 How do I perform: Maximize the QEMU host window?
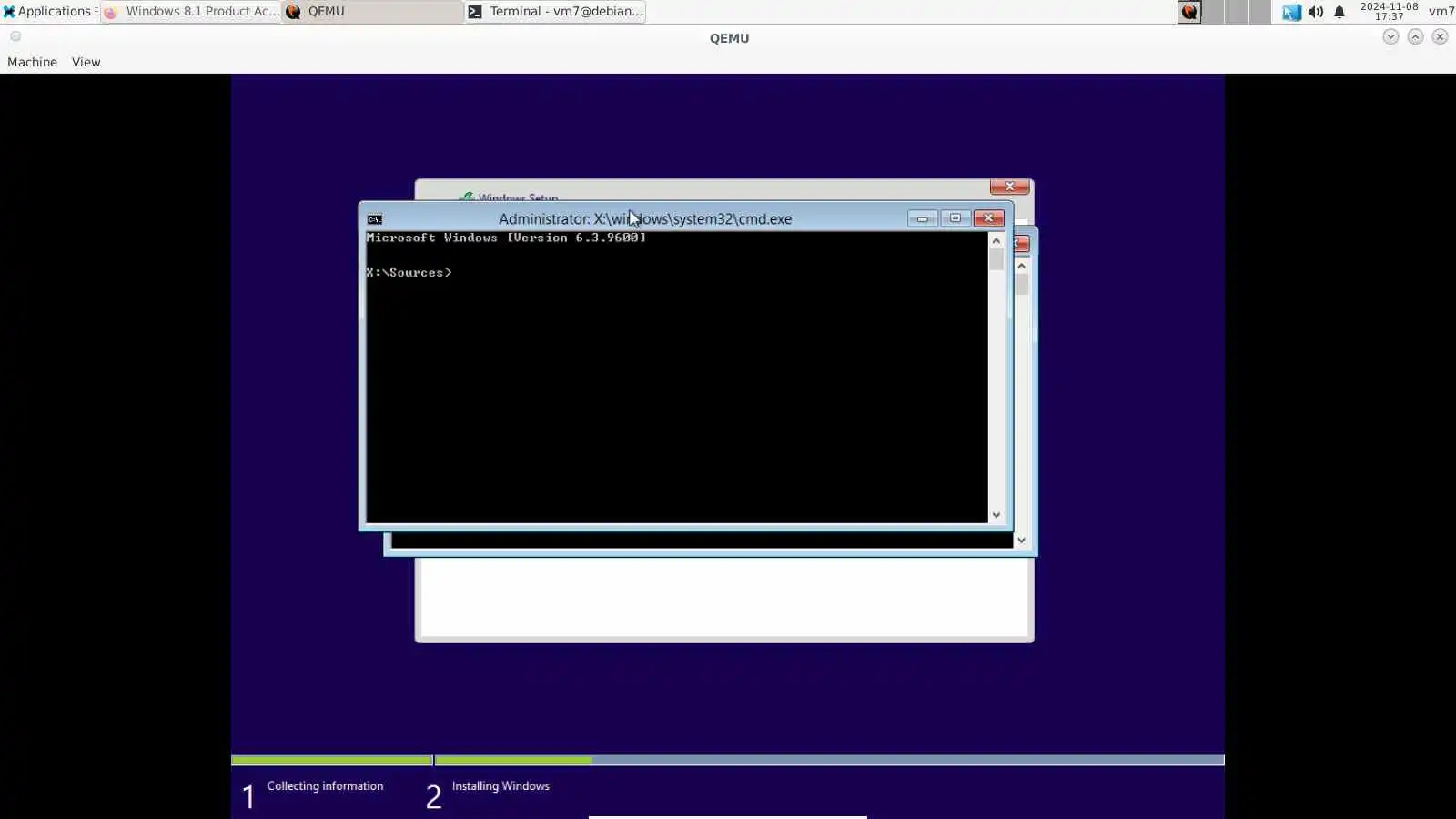pyautogui.click(x=1415, y=36)
